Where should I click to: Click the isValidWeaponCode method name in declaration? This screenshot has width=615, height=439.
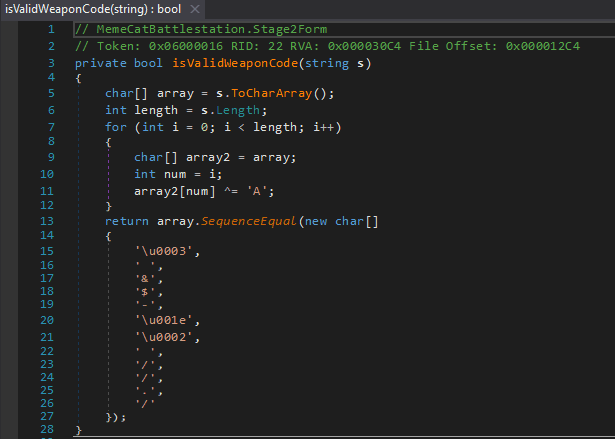pyautogui.click(x=235, y=63)
